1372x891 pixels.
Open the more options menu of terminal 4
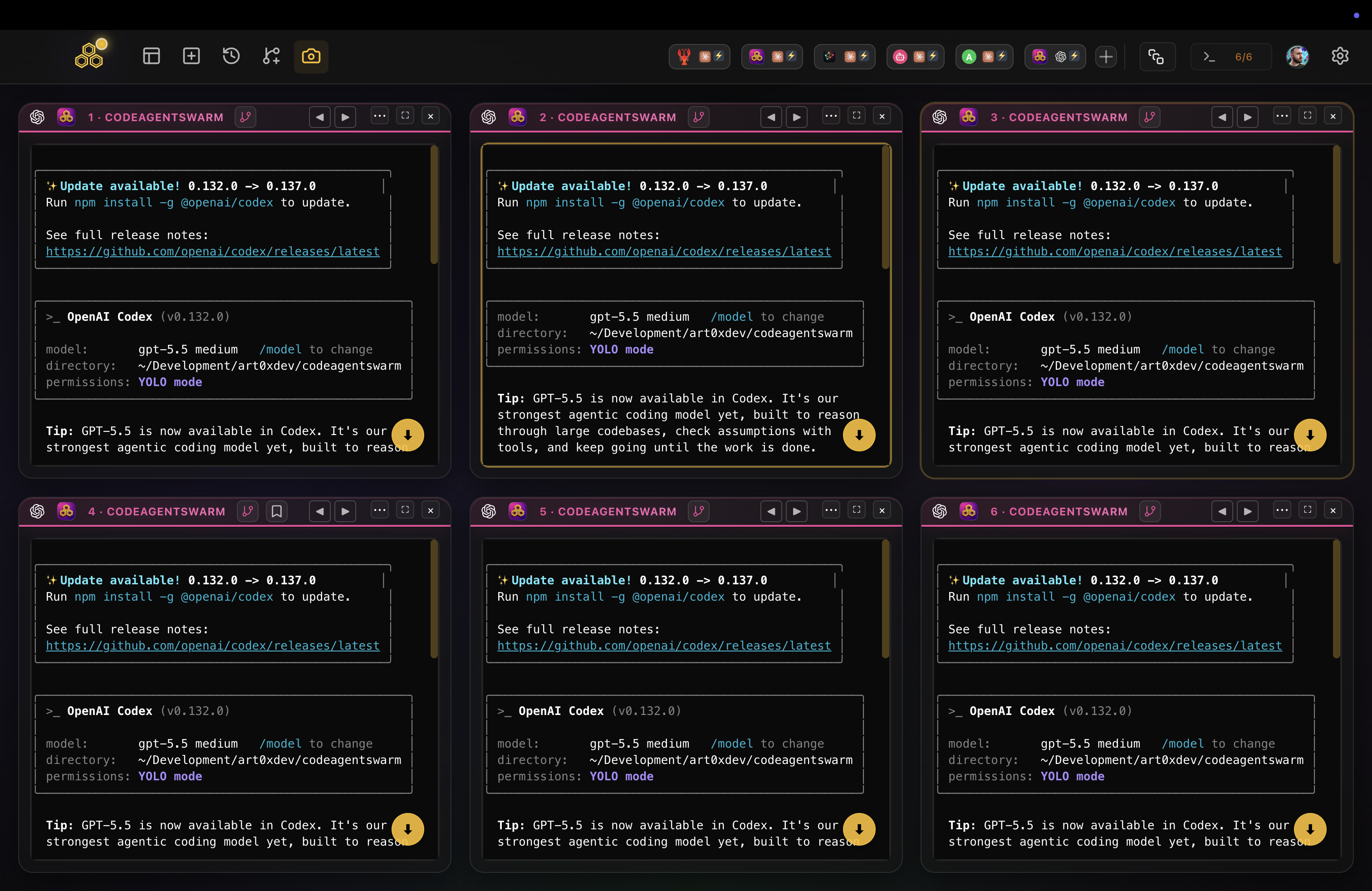coord(379,511)
